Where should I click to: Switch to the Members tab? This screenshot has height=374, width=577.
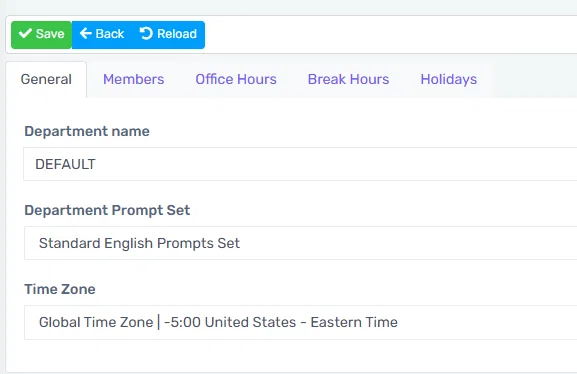(134, 80)
